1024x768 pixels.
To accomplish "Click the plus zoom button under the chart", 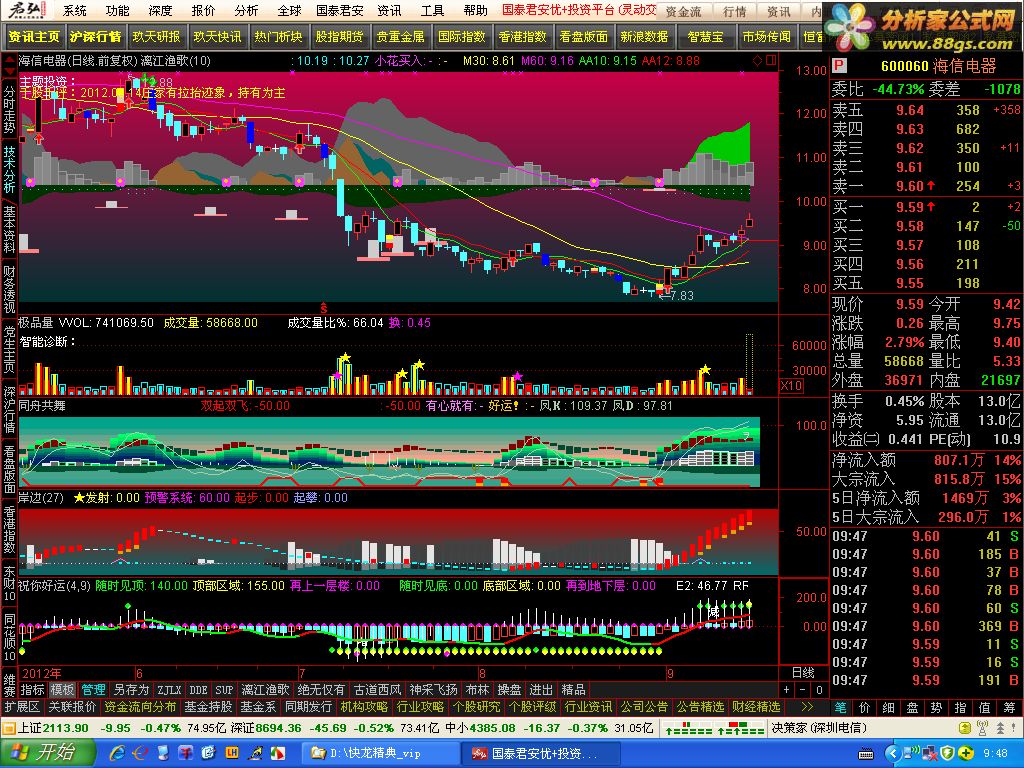I will [x=787, y=690].
